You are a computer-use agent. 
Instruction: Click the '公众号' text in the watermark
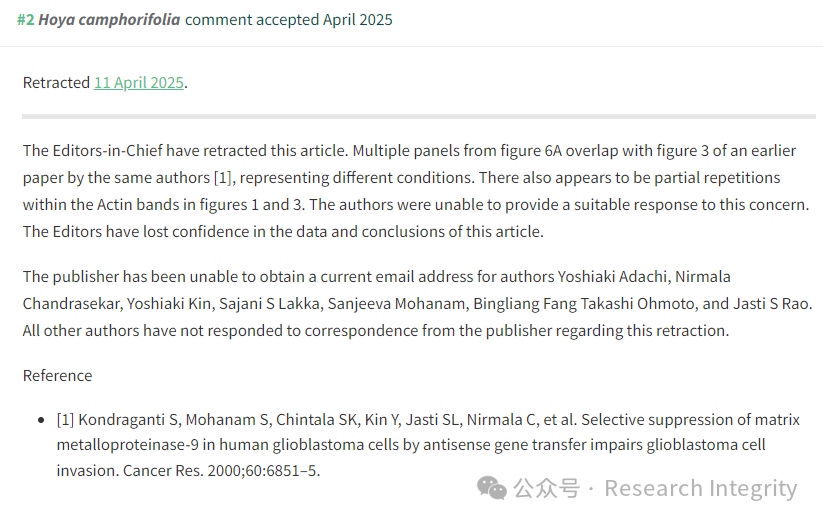coord(546,488)
